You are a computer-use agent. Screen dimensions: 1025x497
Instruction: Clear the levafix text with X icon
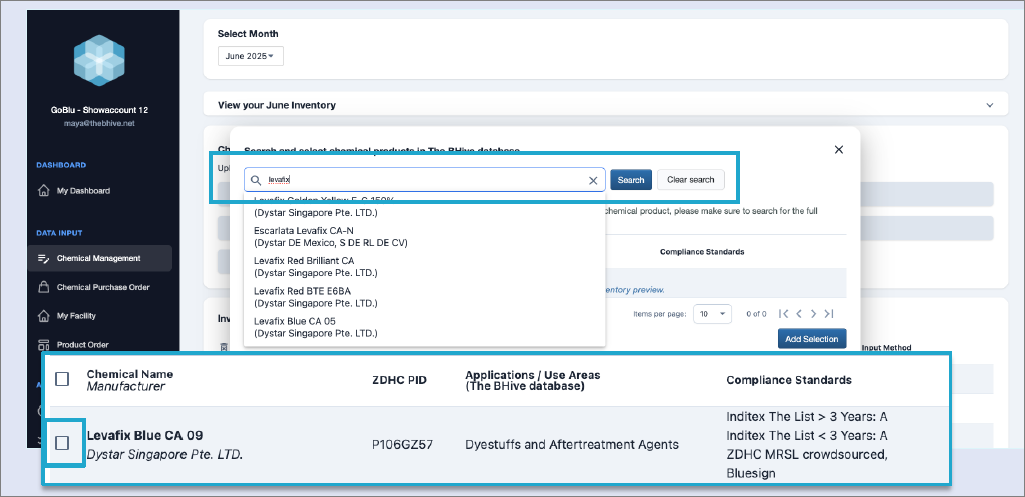click(x=594, y=180)
